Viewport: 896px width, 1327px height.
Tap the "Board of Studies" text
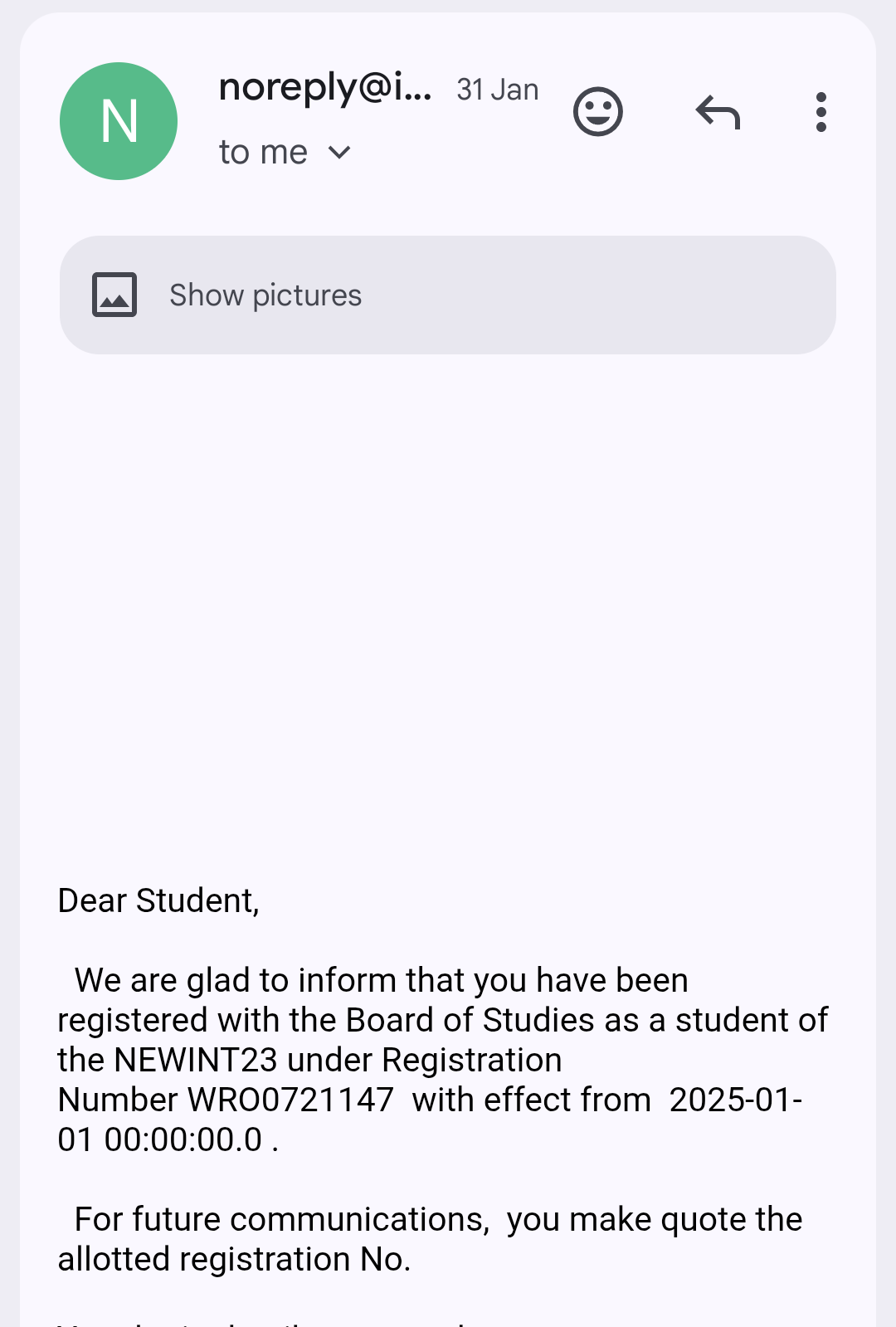[470, 1020]
